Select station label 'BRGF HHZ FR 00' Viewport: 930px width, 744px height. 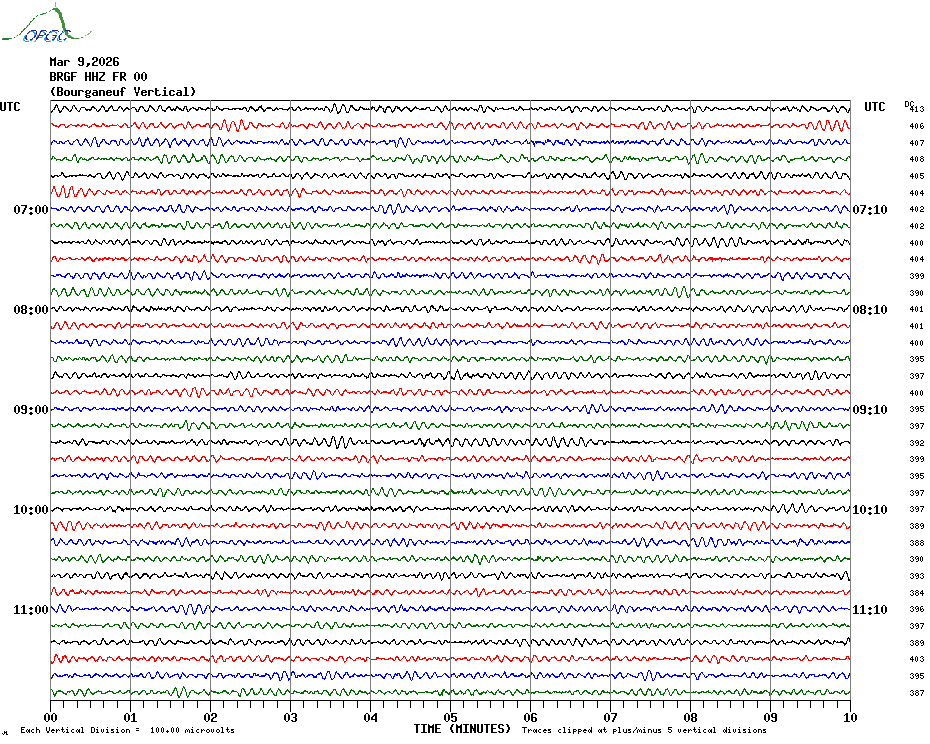98,77
